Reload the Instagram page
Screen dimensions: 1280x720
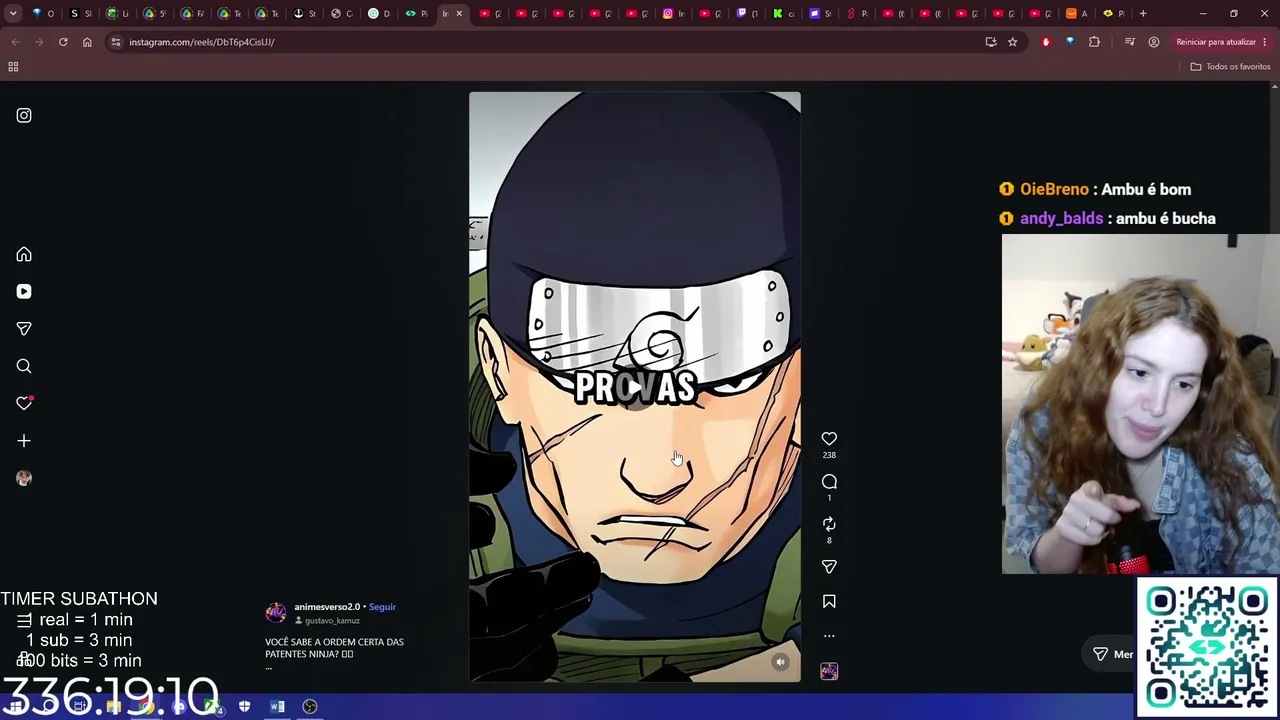pyautogui.click(x=63, y=42)
